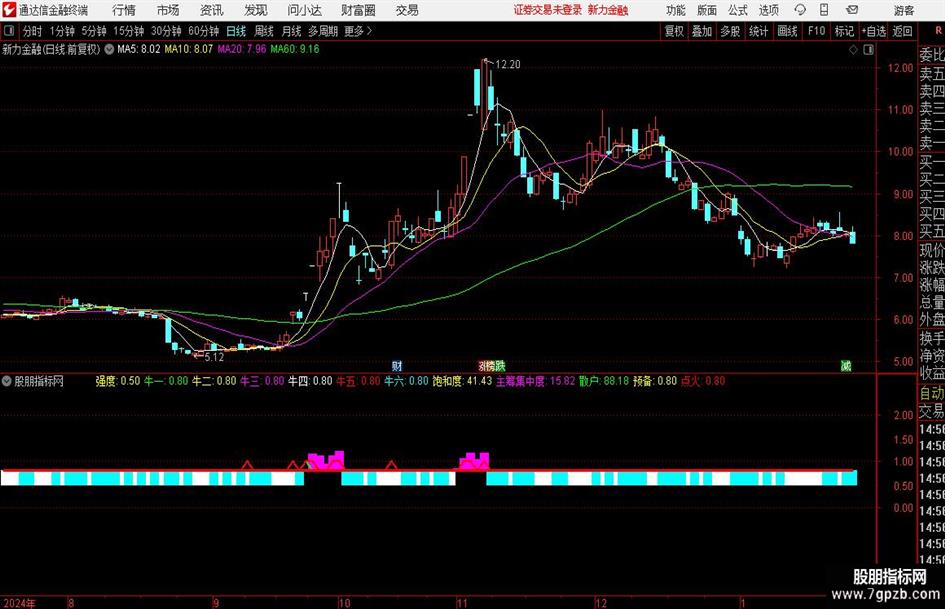Click the 散户: 88.18 indicator value
The width and height of the screenshot is (945, 609).
604,381
